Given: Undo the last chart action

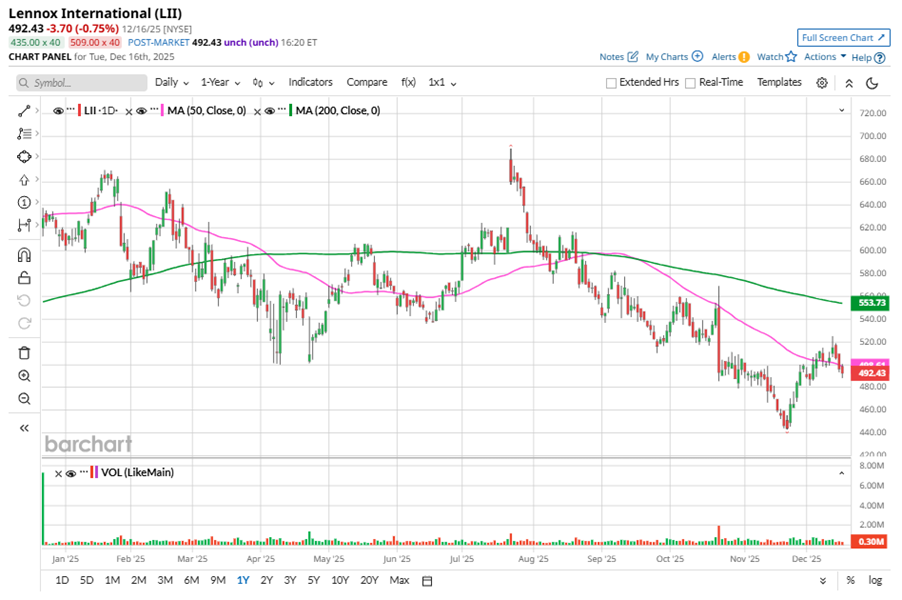Looking at the screenshot, I should [24, 301].
